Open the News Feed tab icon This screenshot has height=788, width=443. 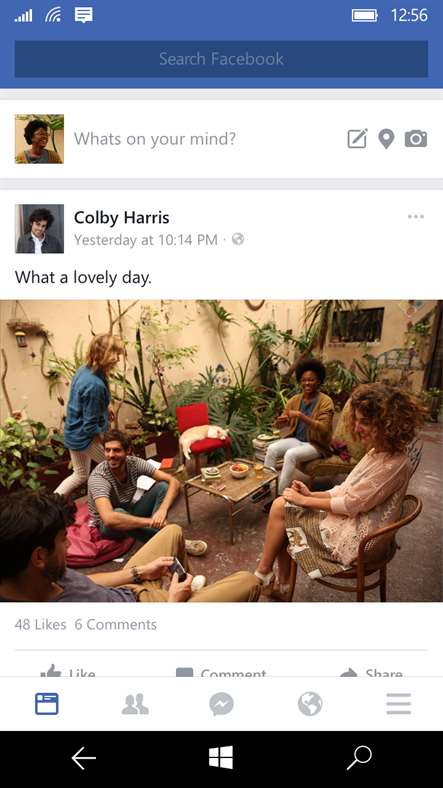[x=47, y=704]
